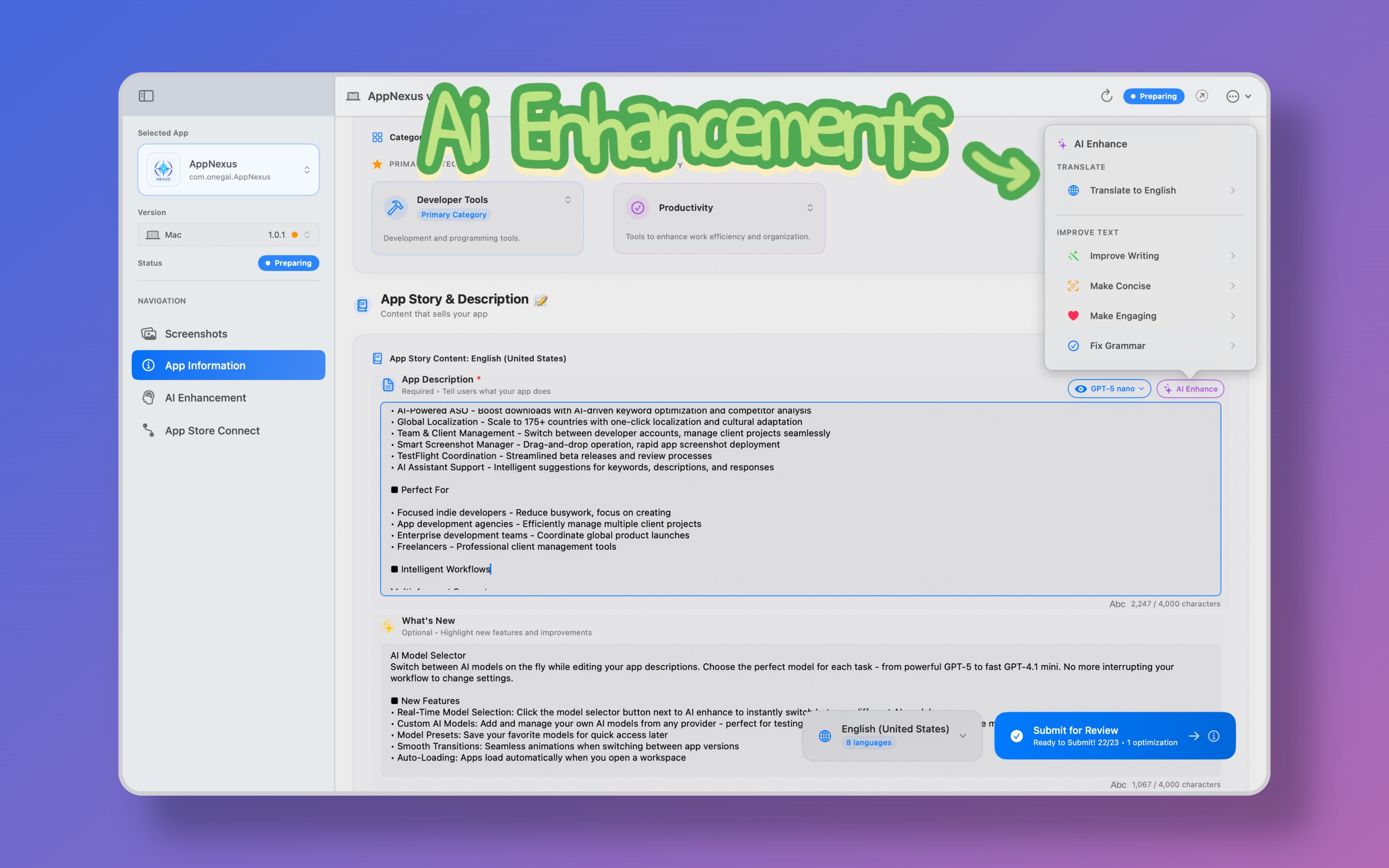Click the circular arrow share icon
1389x868 pixels.
click(1201, 96)
